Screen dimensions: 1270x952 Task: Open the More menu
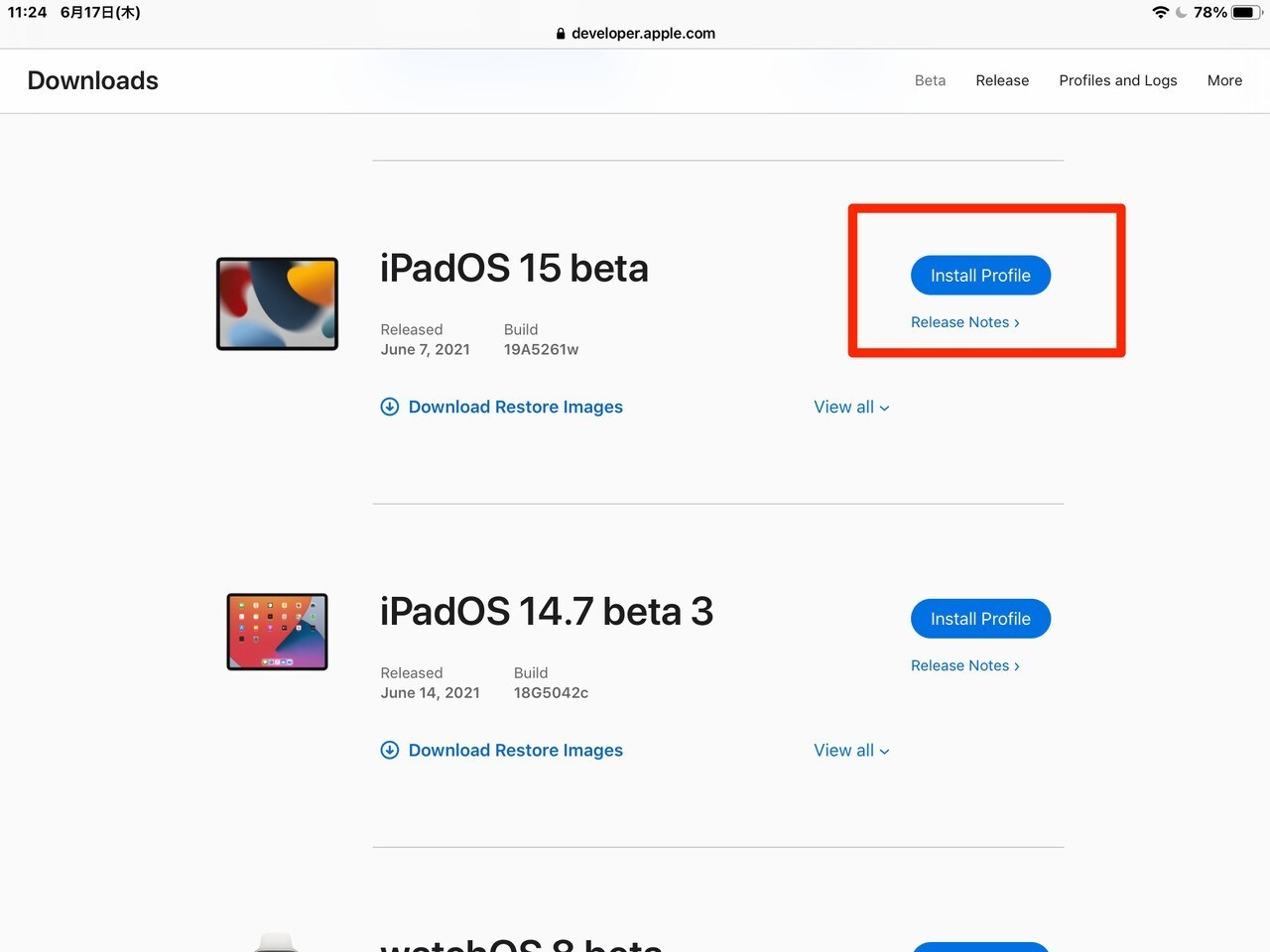[1224, 80]
